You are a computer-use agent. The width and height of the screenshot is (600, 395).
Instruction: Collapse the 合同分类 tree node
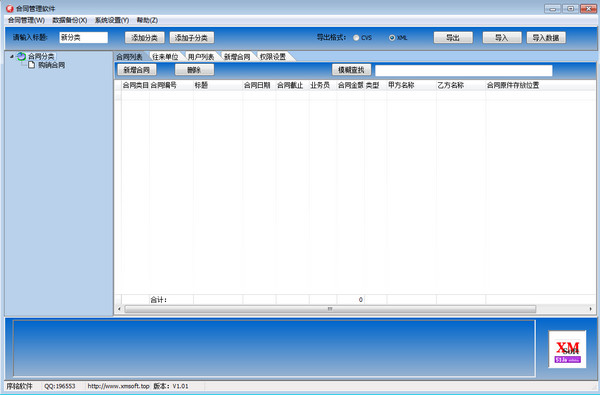click(12, 57)
